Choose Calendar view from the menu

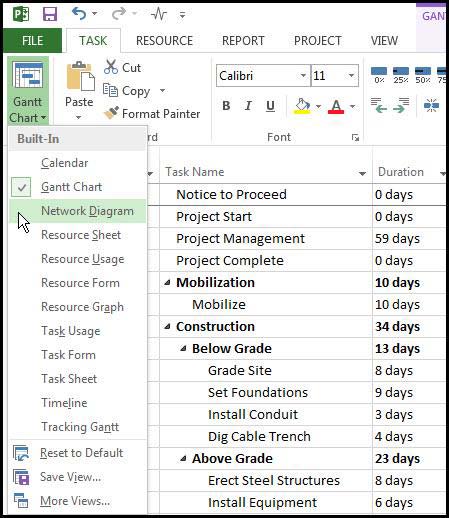(77, 163)
